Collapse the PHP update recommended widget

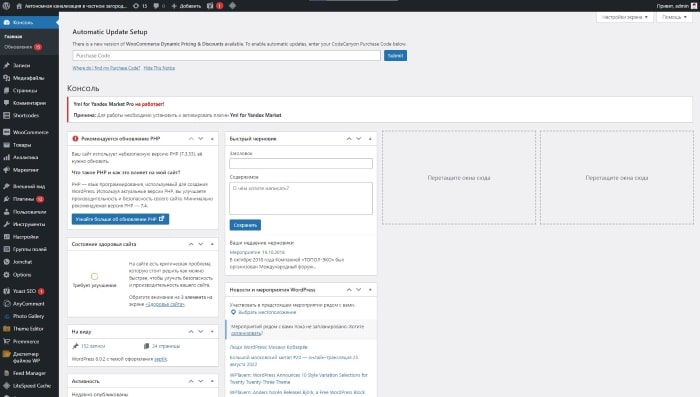212,139
